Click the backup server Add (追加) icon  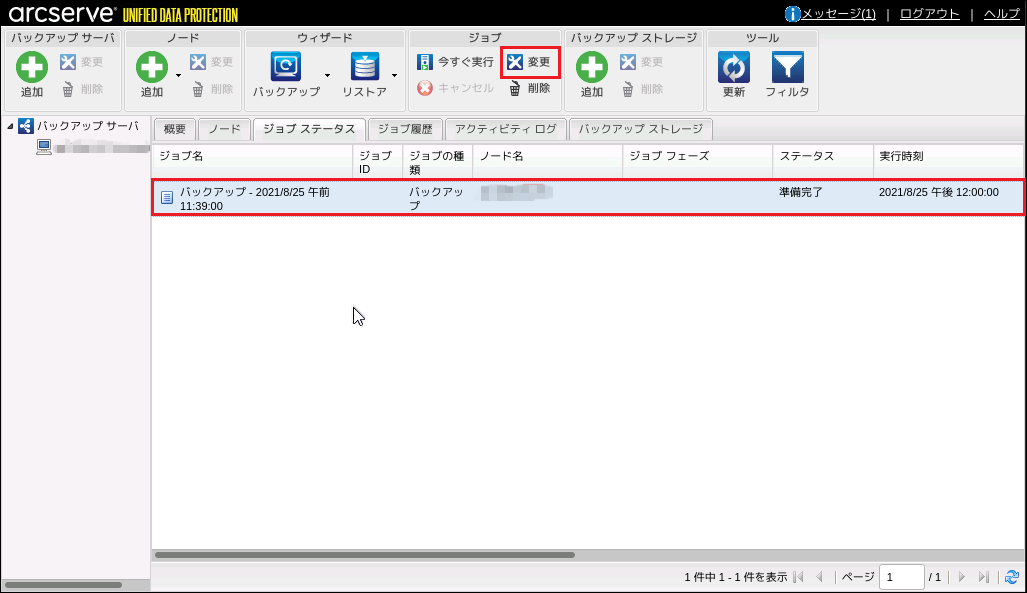pyautogui.click(x=31, y=67)
